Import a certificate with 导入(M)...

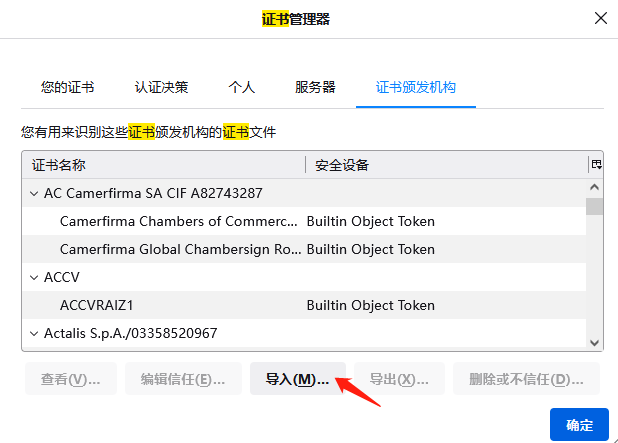tap(298, 379)
